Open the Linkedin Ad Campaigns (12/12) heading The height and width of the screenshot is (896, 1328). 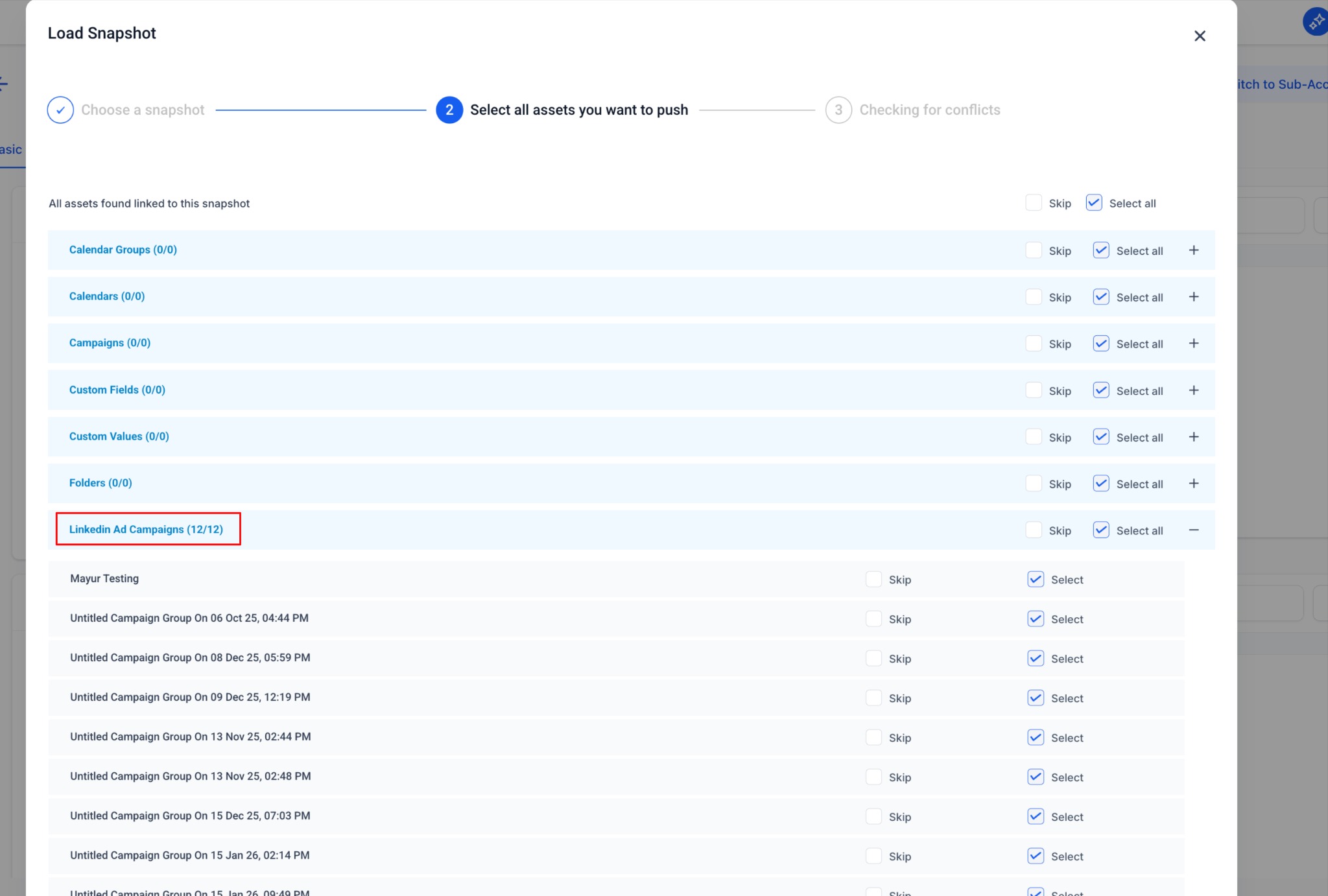[146, 530]
